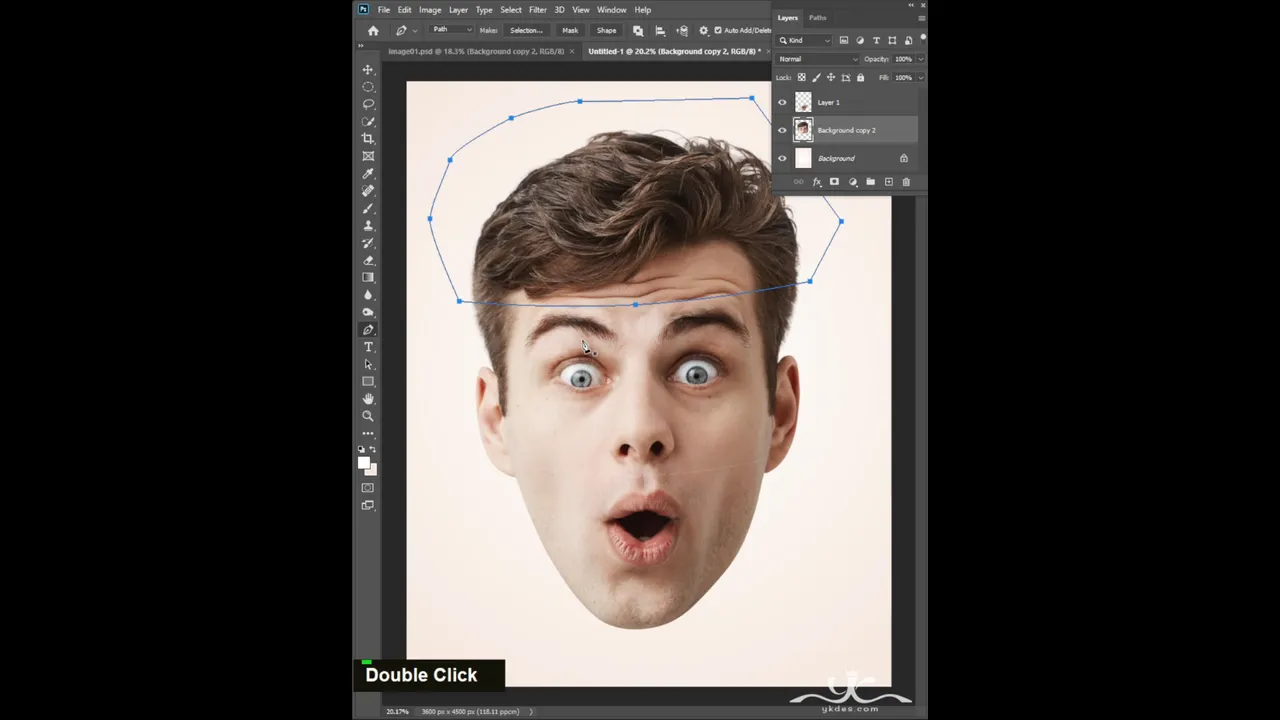
Task: Toggle the Auto Add/Delete checkbox
Action: click(x=718, y=30)
